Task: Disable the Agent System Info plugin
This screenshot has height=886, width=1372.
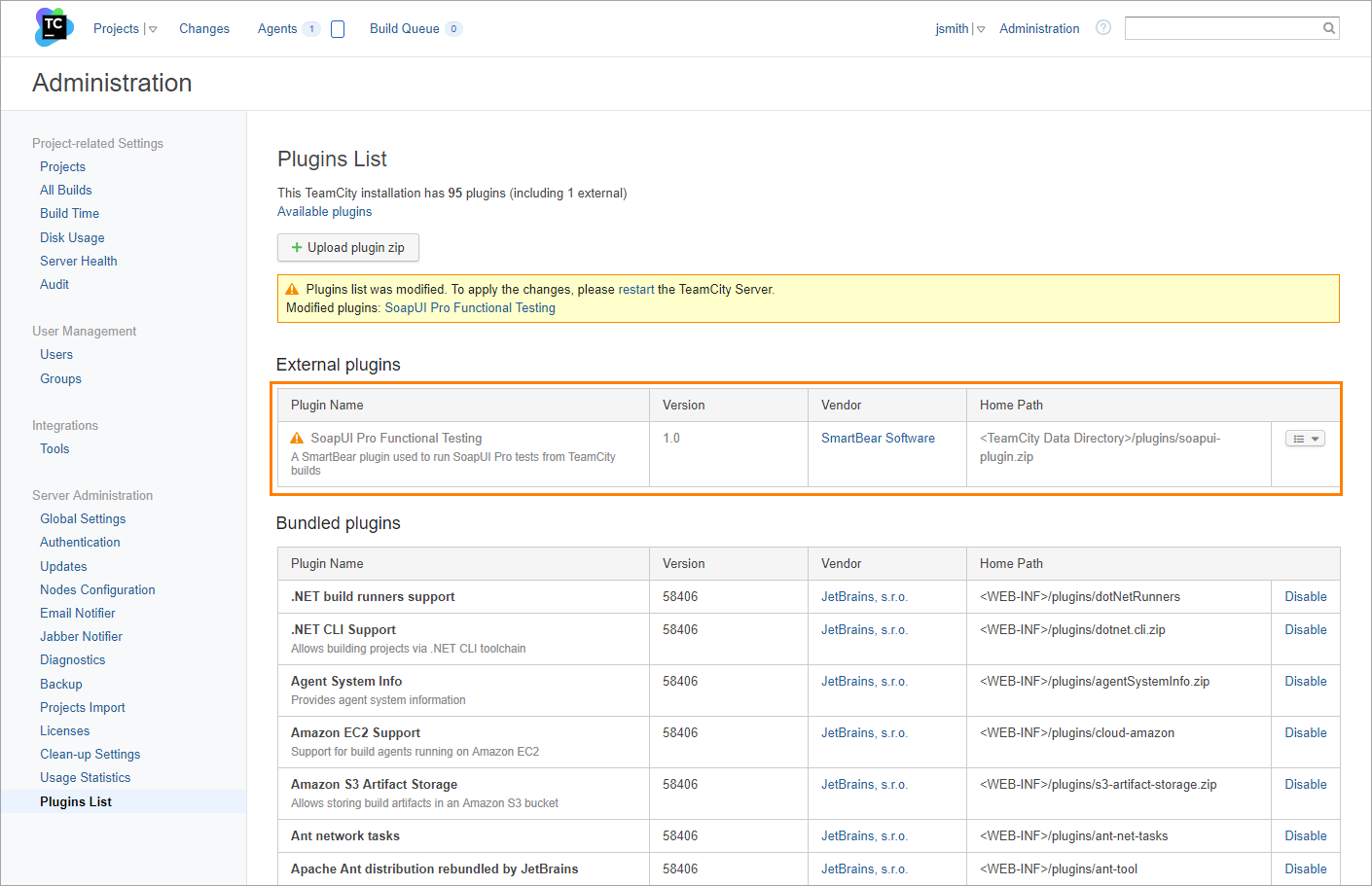Action: pyautogui.click(x=1305, y=681)
